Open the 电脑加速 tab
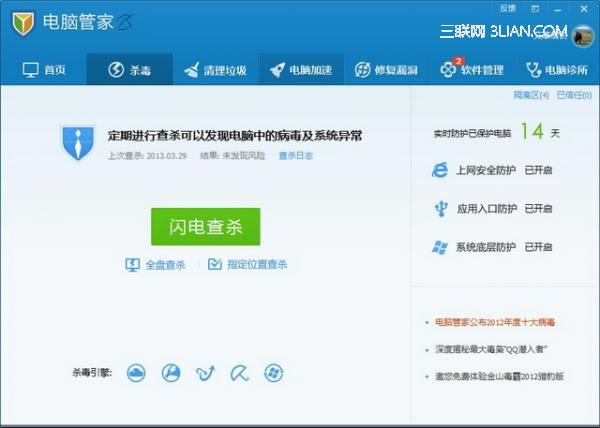The image size is (600, 428). pos(301,70)
